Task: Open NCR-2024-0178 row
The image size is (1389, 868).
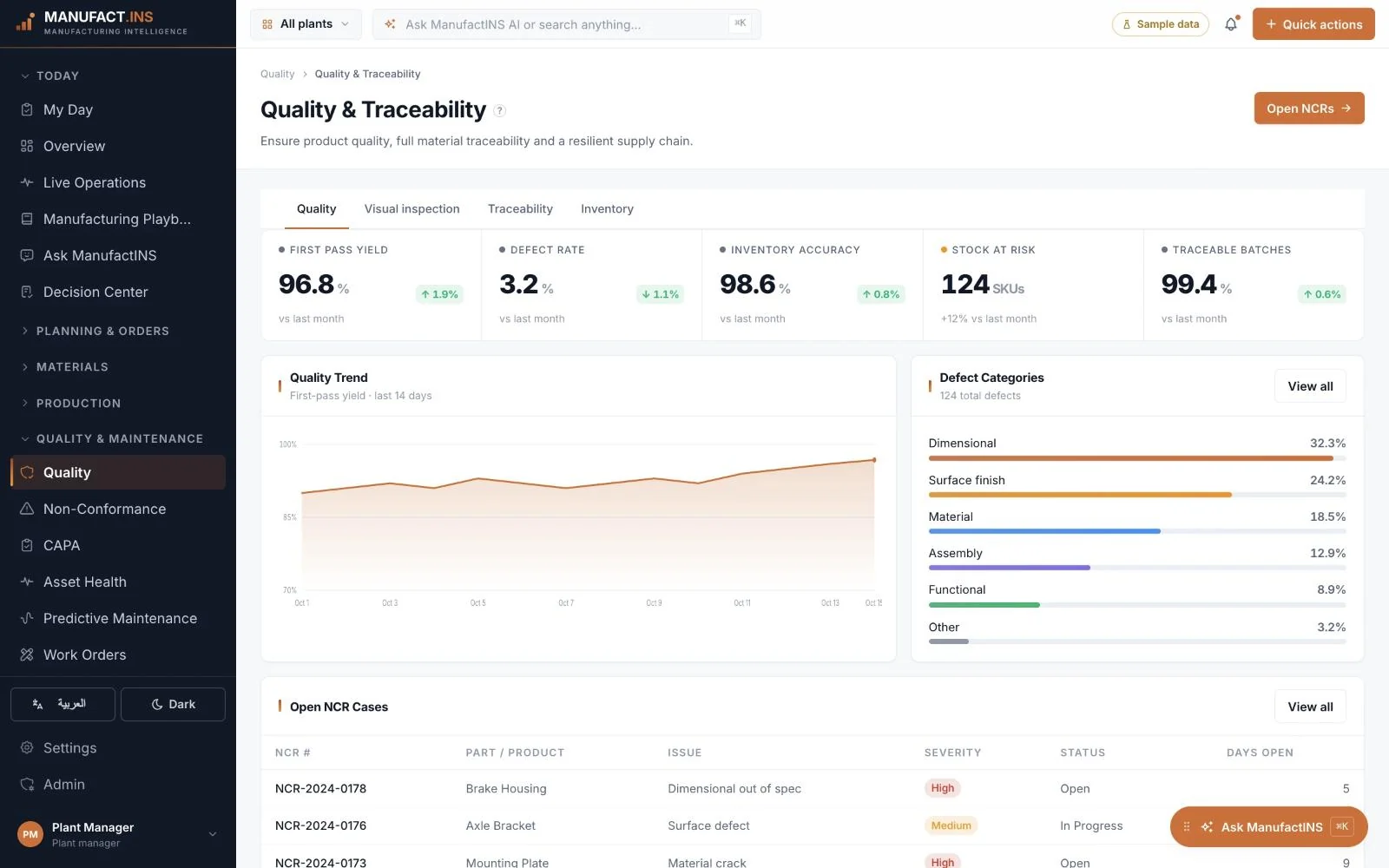Action: tap(813, 788)
